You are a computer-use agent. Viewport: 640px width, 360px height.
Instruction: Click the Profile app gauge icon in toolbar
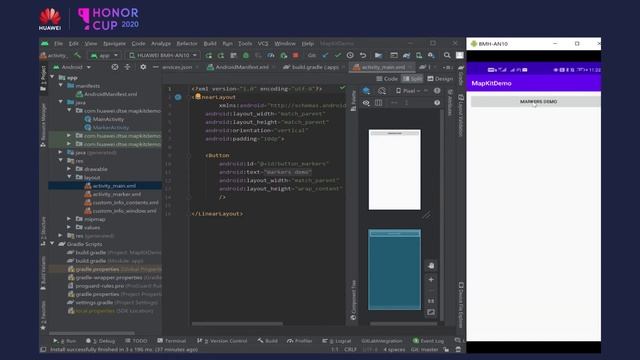tap(271, 55)
